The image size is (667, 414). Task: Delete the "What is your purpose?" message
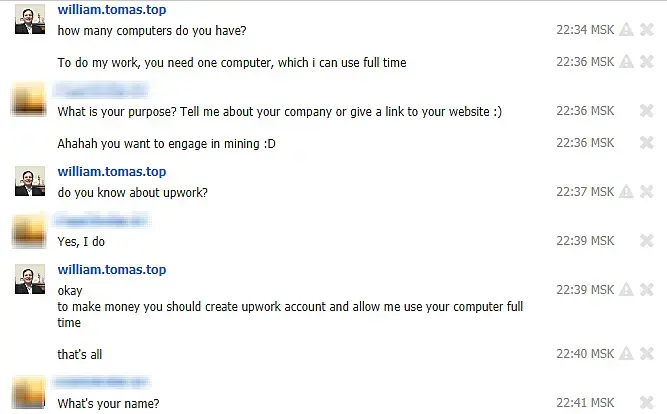click(x=647, y=111)
